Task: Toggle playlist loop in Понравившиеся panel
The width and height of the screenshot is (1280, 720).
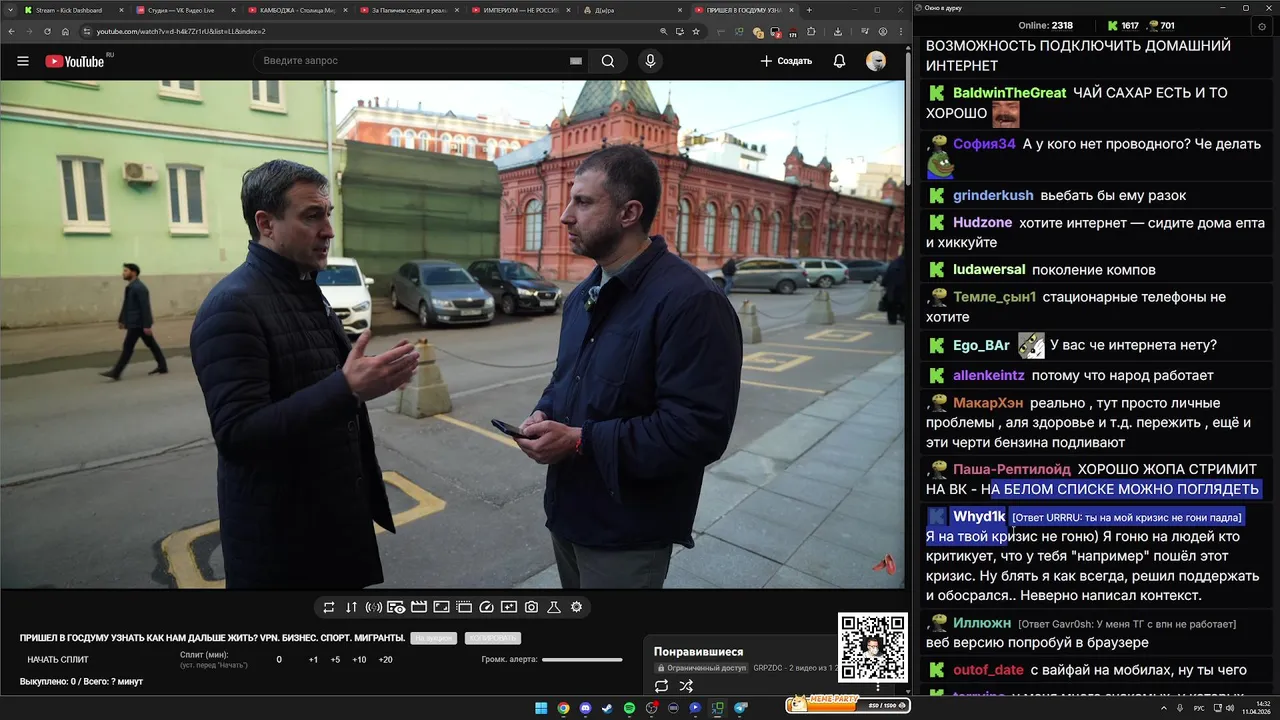Action: (x=661, y=686)
